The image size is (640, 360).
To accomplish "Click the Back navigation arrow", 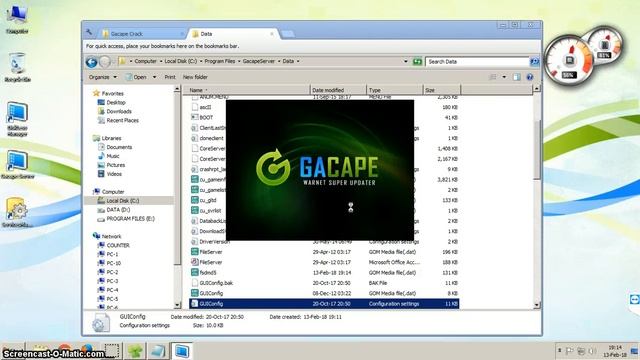I will (x=91, y=62).
